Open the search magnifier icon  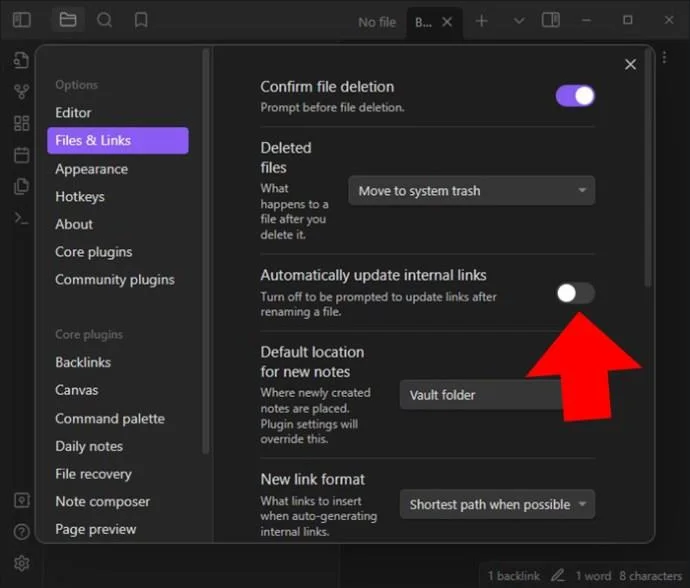point(104,20)
